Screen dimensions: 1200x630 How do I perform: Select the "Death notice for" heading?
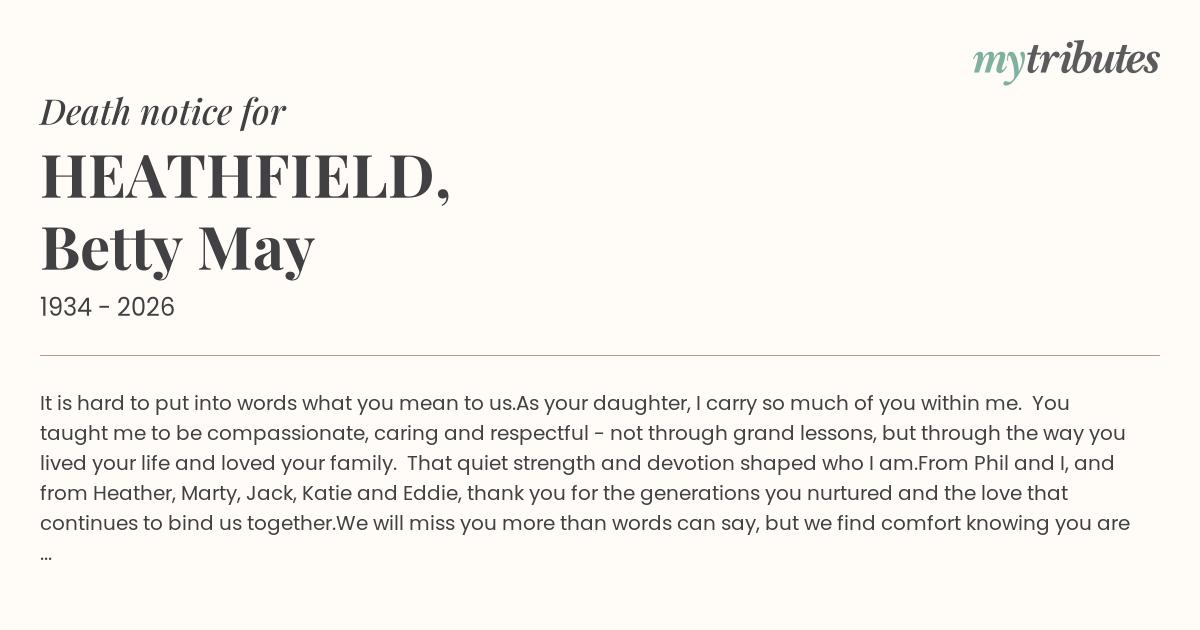point(163,112)
